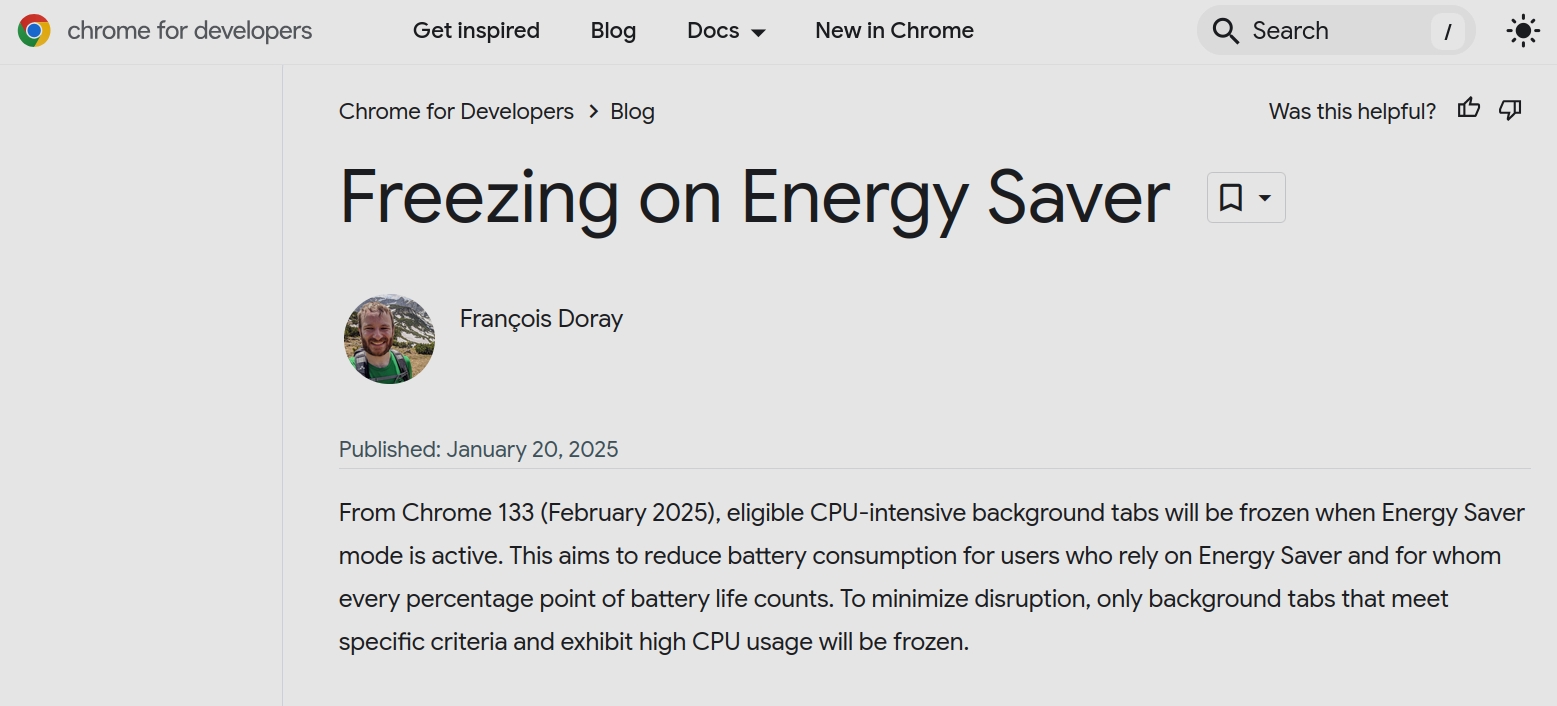Image resolution: width=1557 pixels, height=706 pixels.
Task: Open author name François Doray
Action: [x=541, y=319]
